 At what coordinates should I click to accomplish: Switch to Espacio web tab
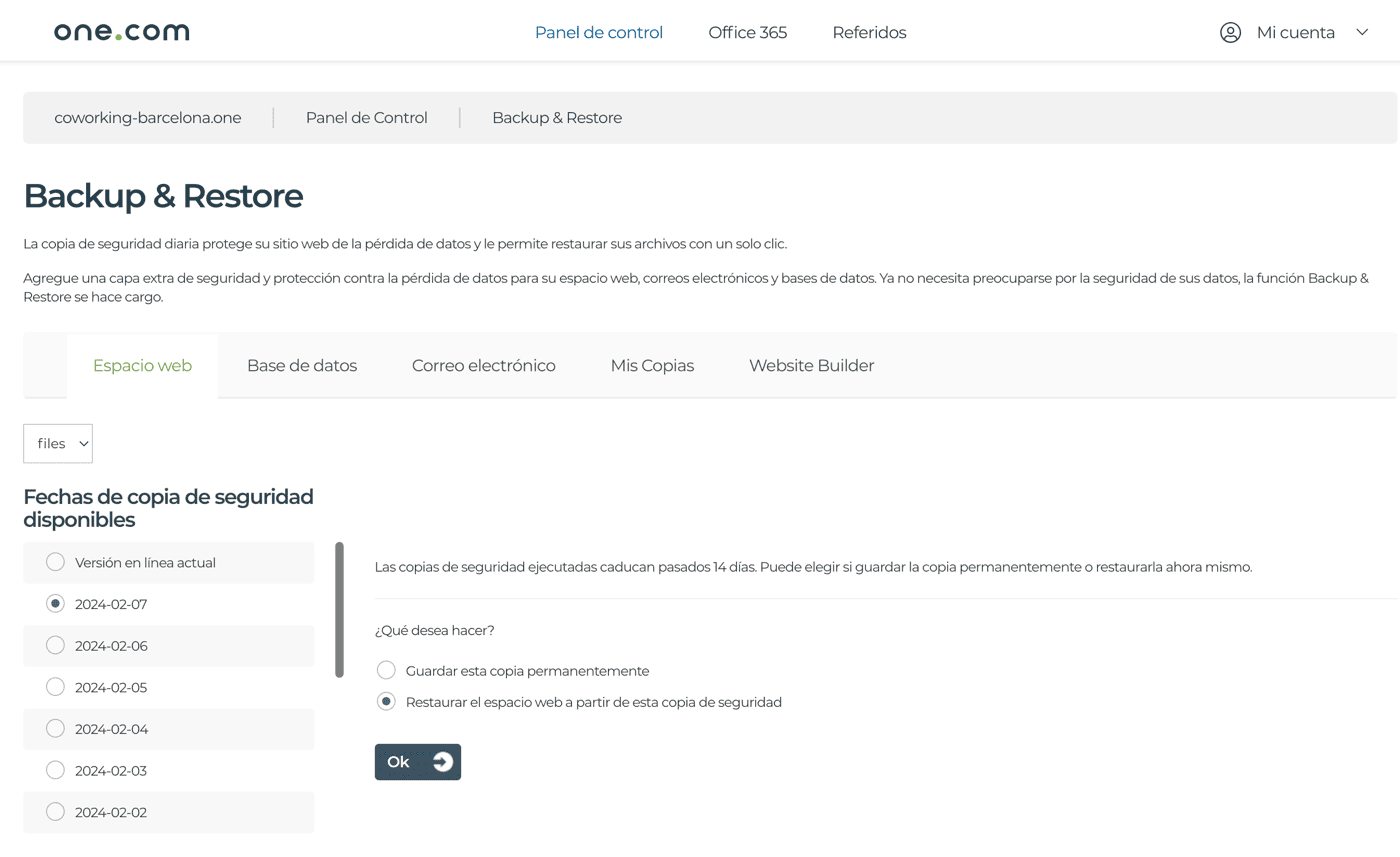coord(142,365)
